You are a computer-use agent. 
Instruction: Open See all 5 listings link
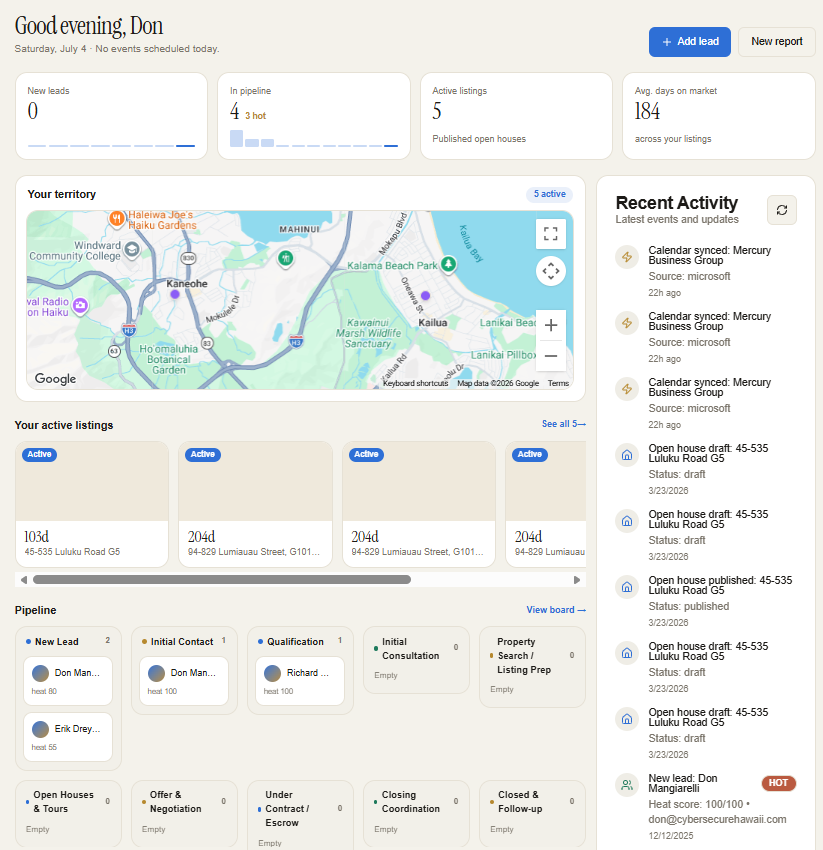pos(563,424)
